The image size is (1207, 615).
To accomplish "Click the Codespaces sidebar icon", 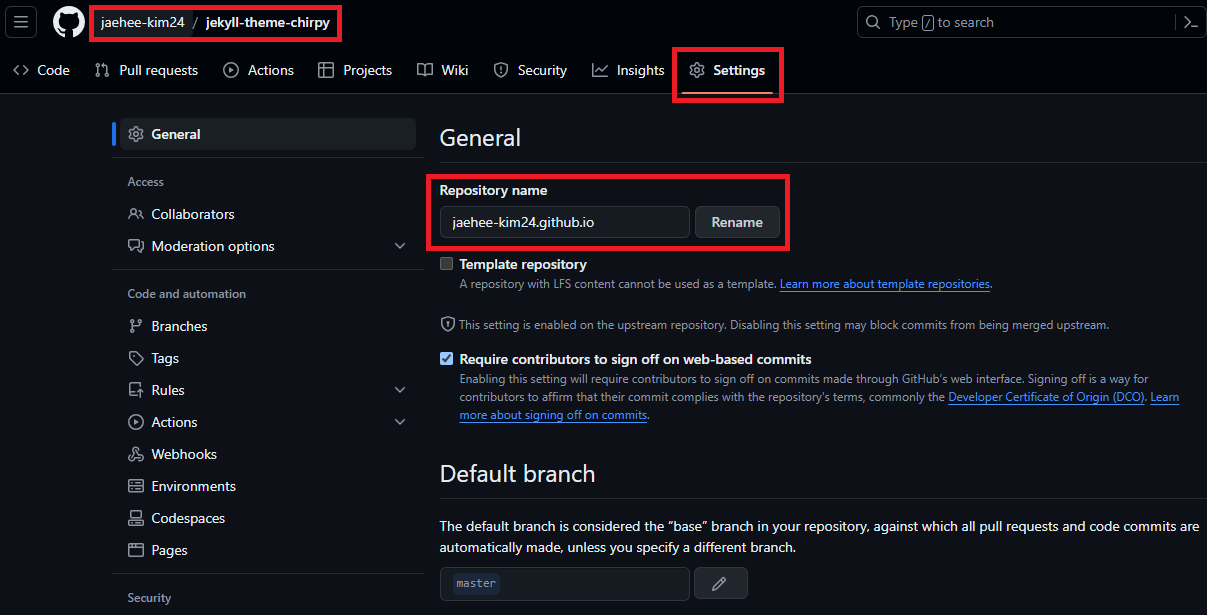I will (x=136, y=518).
